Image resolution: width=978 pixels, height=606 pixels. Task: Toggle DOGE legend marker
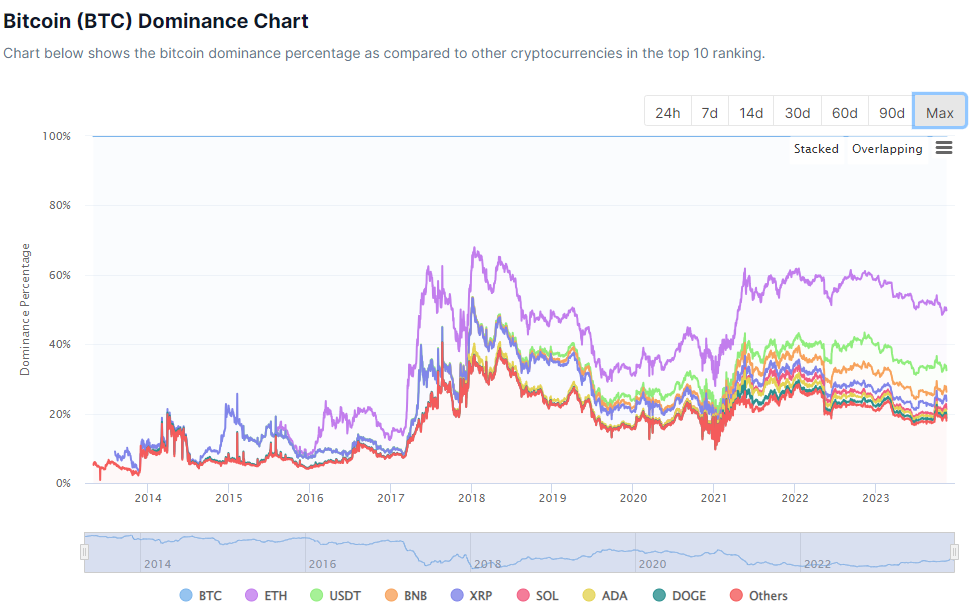(x=658, y=596)
